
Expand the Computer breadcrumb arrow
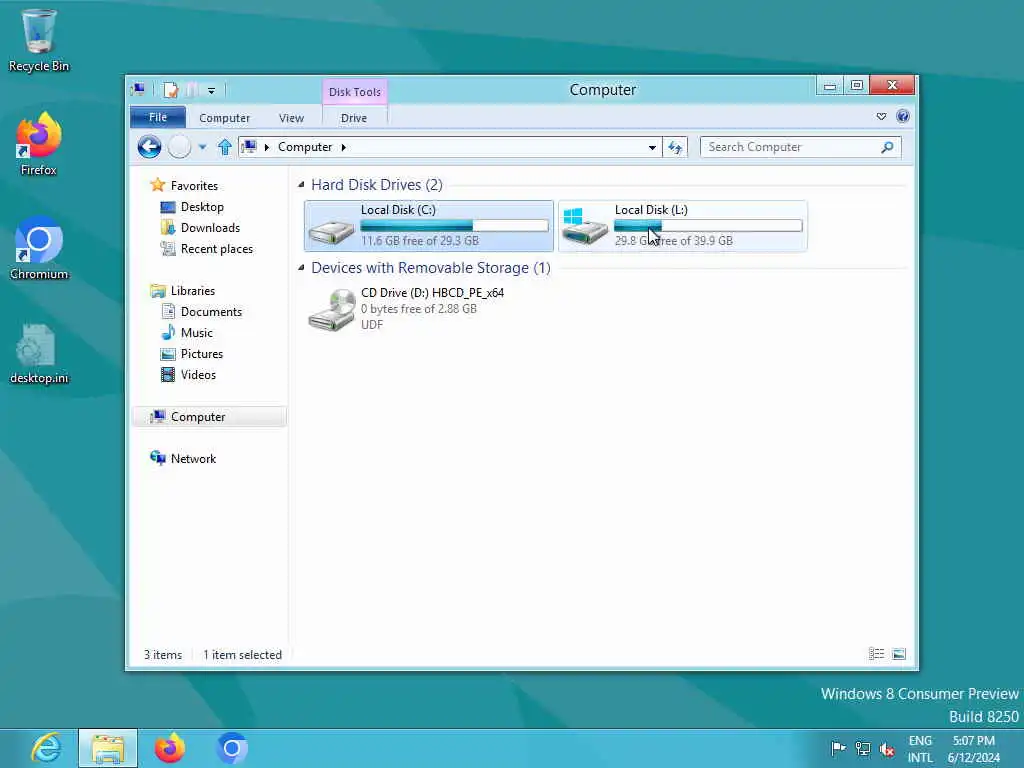344,147
